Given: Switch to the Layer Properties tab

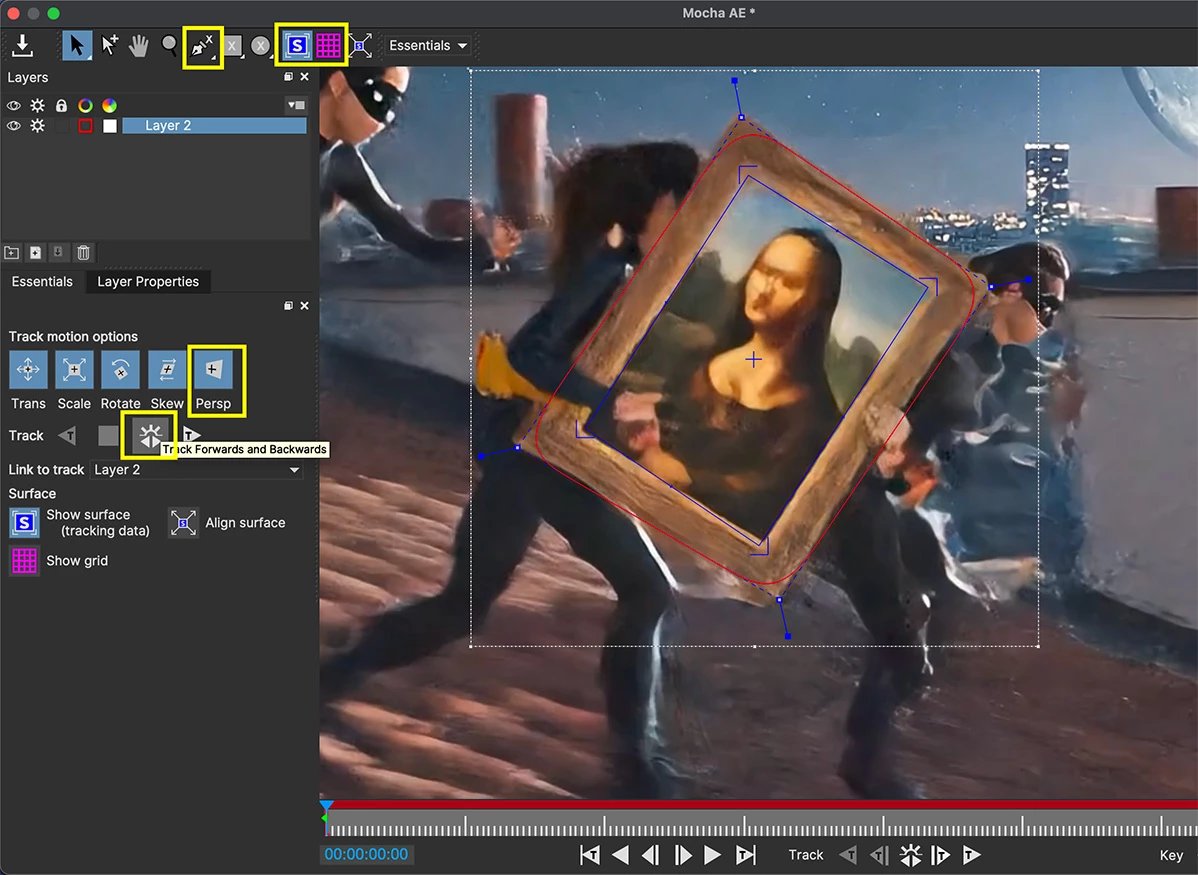Looking at the screenshot, I should pyautogui.click(x=147, y=281).
